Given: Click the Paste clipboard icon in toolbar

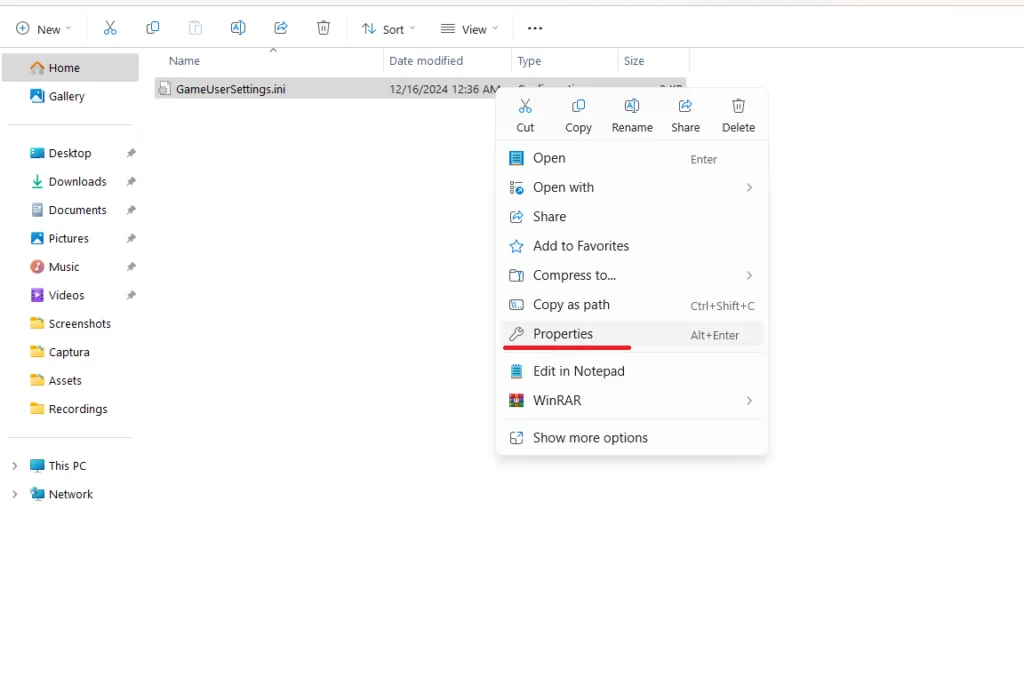Looking at the screenshot, I should (x=195, y=28).
